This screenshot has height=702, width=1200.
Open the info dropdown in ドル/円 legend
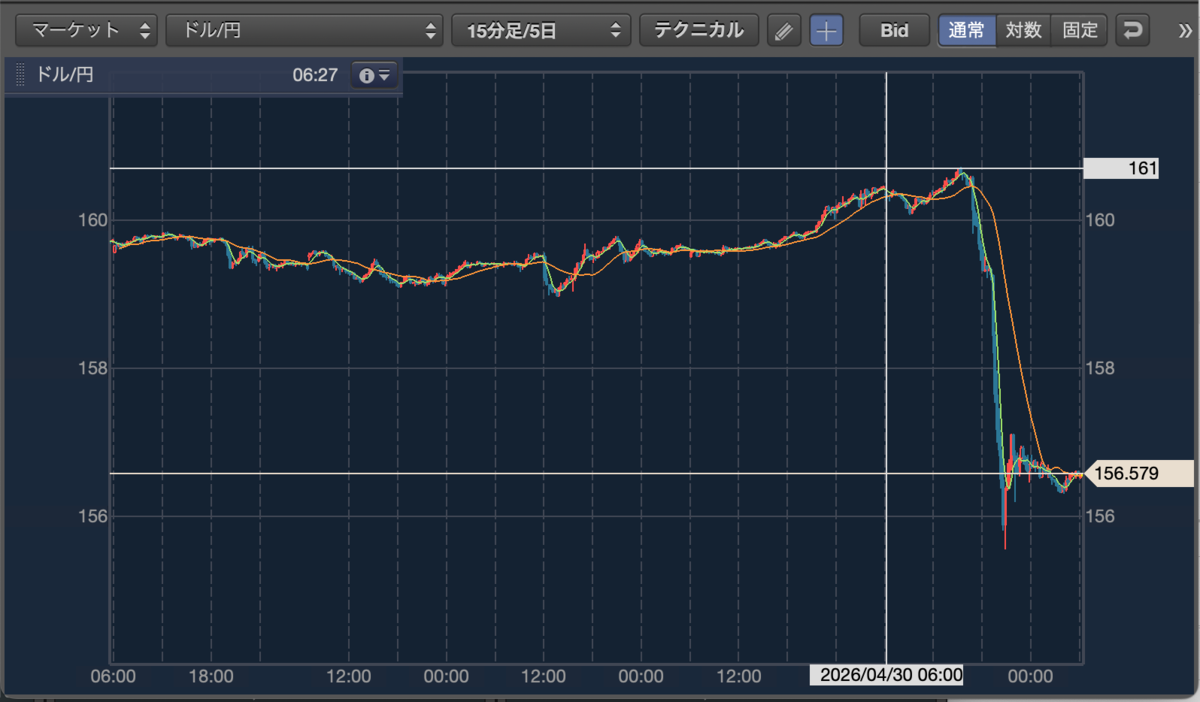(x=374, y=75)
